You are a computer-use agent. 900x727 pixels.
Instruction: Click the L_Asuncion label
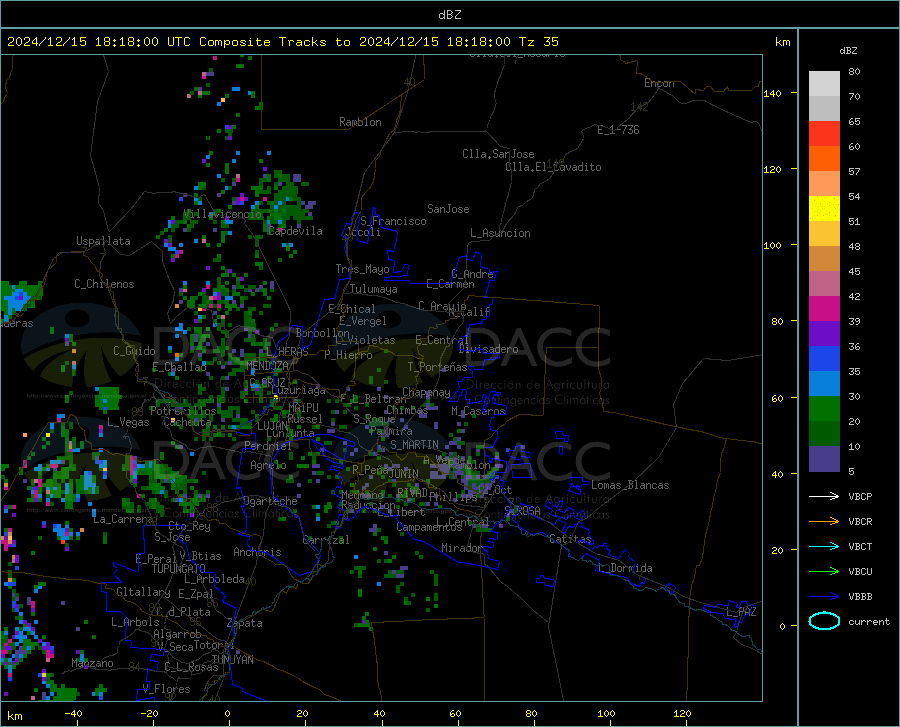pos(500,233)
